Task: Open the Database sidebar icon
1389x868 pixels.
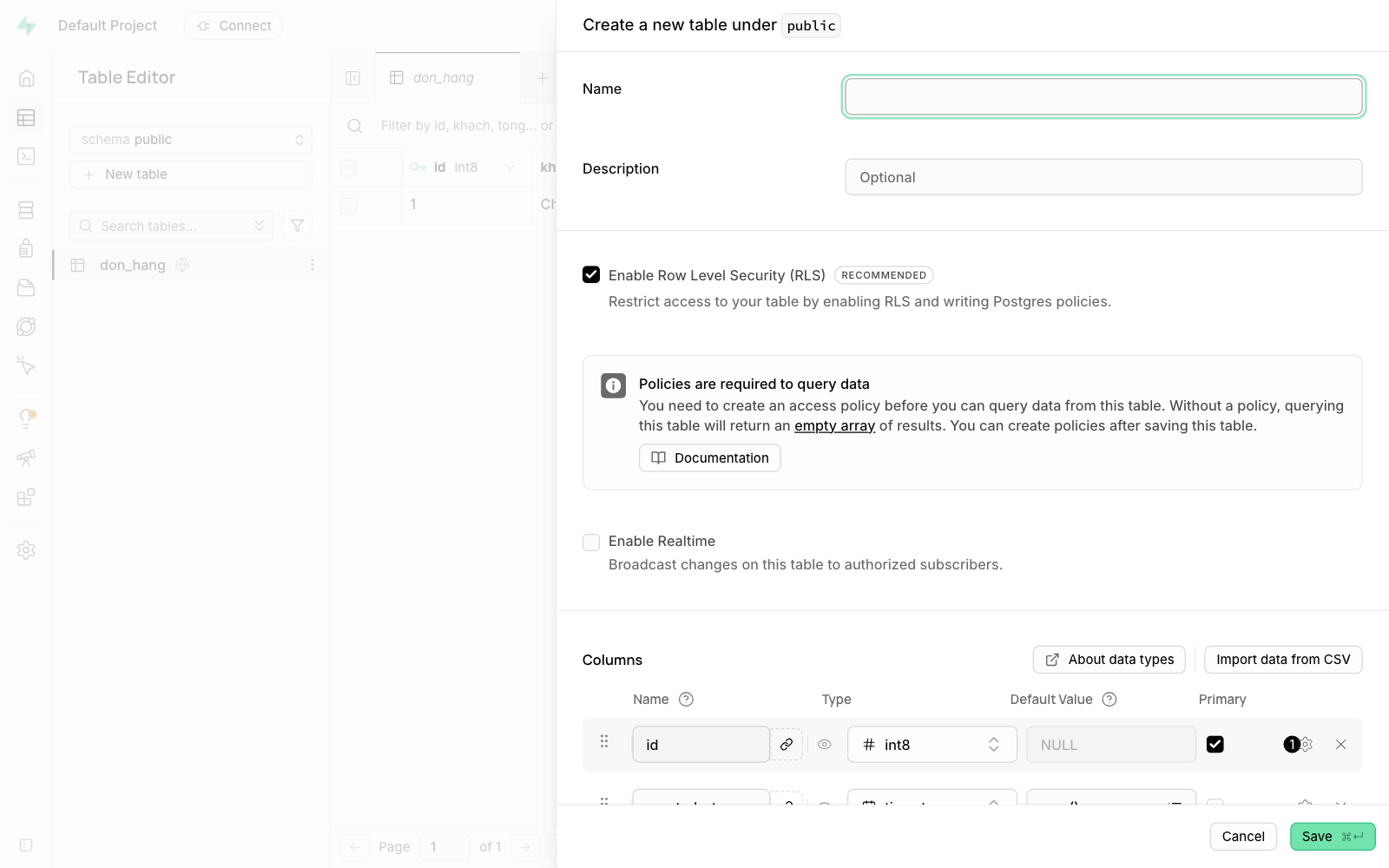Action: pyautogui.click(x=26, y=210)
